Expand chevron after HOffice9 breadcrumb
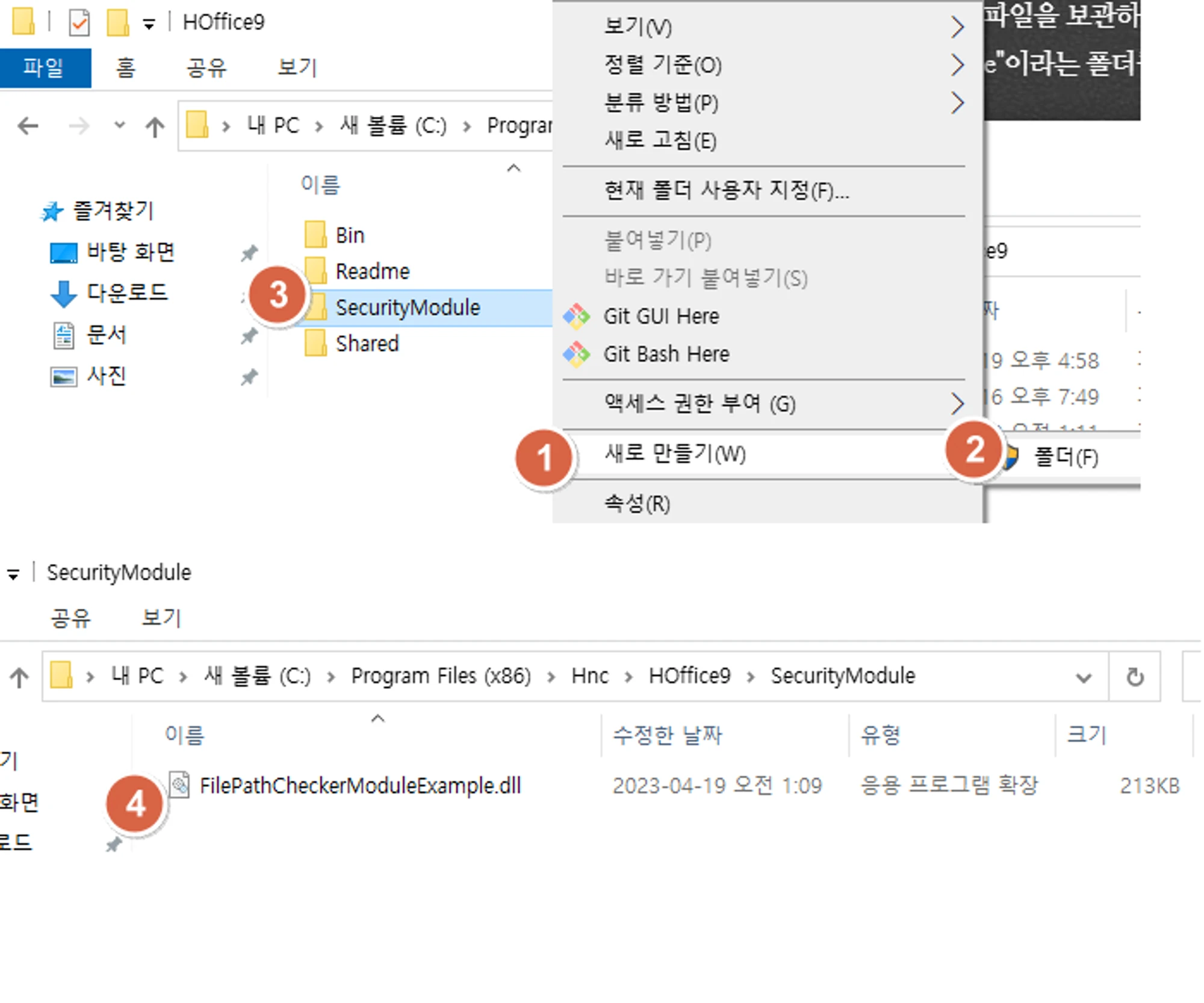1204x1003 pixels. pyautogui.click(x=751, y=677)
